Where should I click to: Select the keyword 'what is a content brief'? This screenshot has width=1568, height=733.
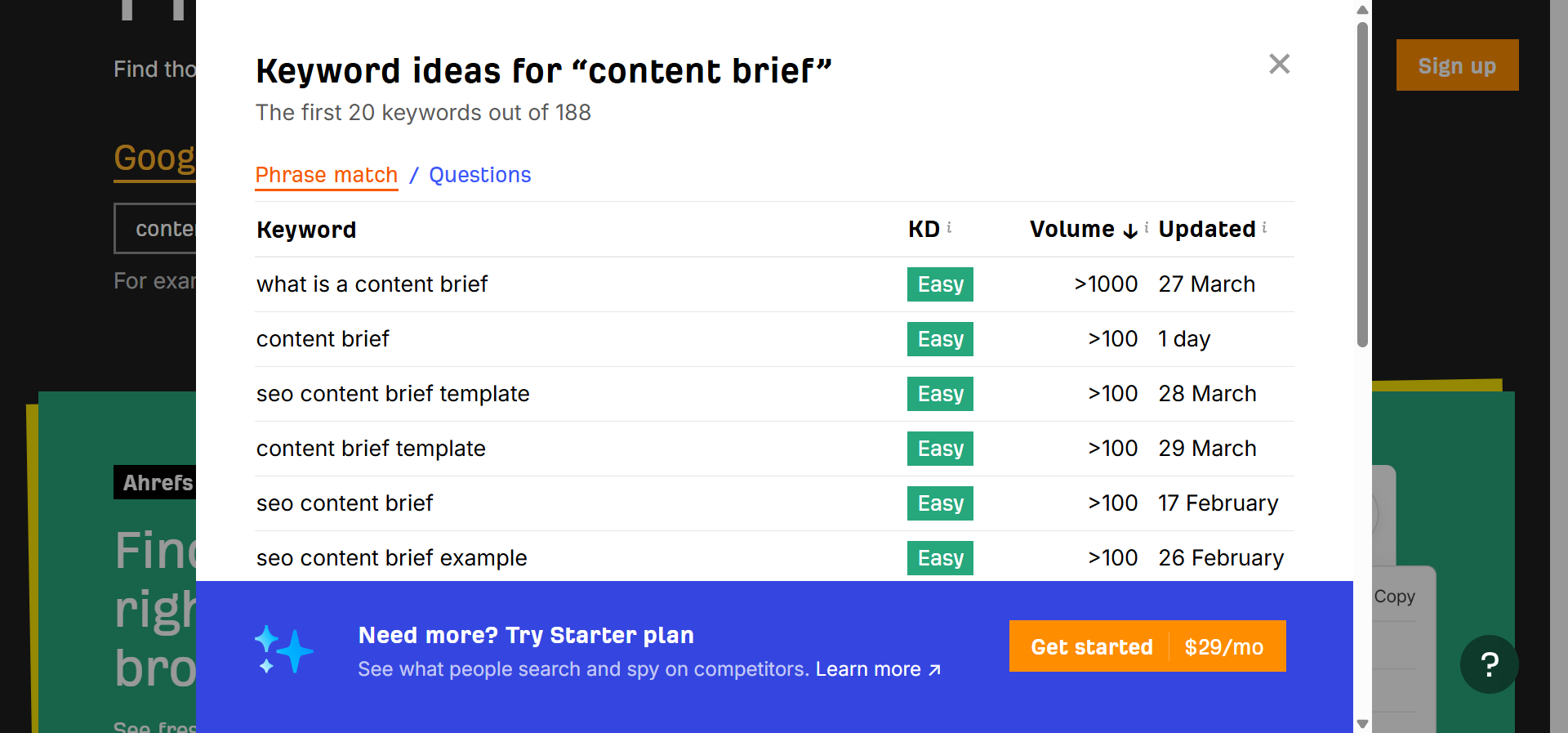pos(372,284)
